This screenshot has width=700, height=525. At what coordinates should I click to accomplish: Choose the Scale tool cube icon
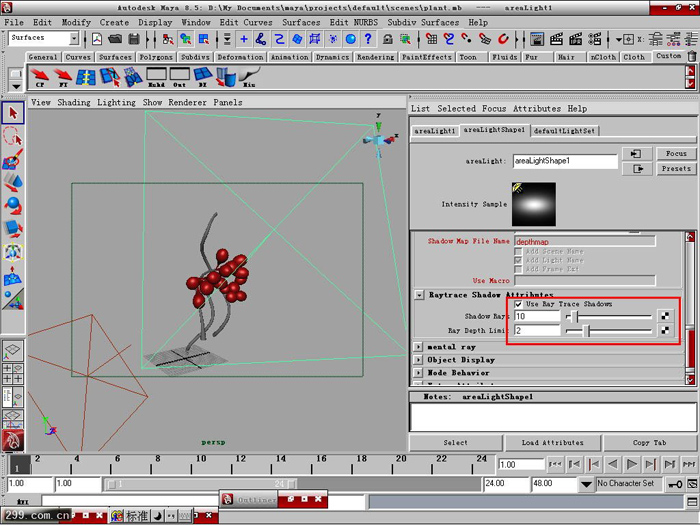point(13,229)
